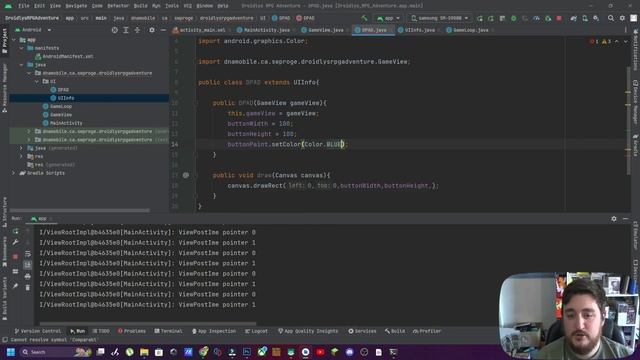This screenshot has height=360, width=640.
Task: Open IDE settings gear in top toolbar
Action: 622,18
